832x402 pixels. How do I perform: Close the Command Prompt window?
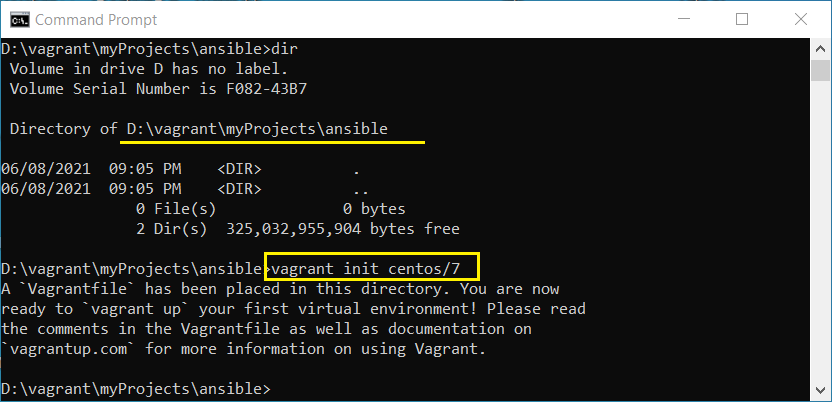(x=801, y=20)
